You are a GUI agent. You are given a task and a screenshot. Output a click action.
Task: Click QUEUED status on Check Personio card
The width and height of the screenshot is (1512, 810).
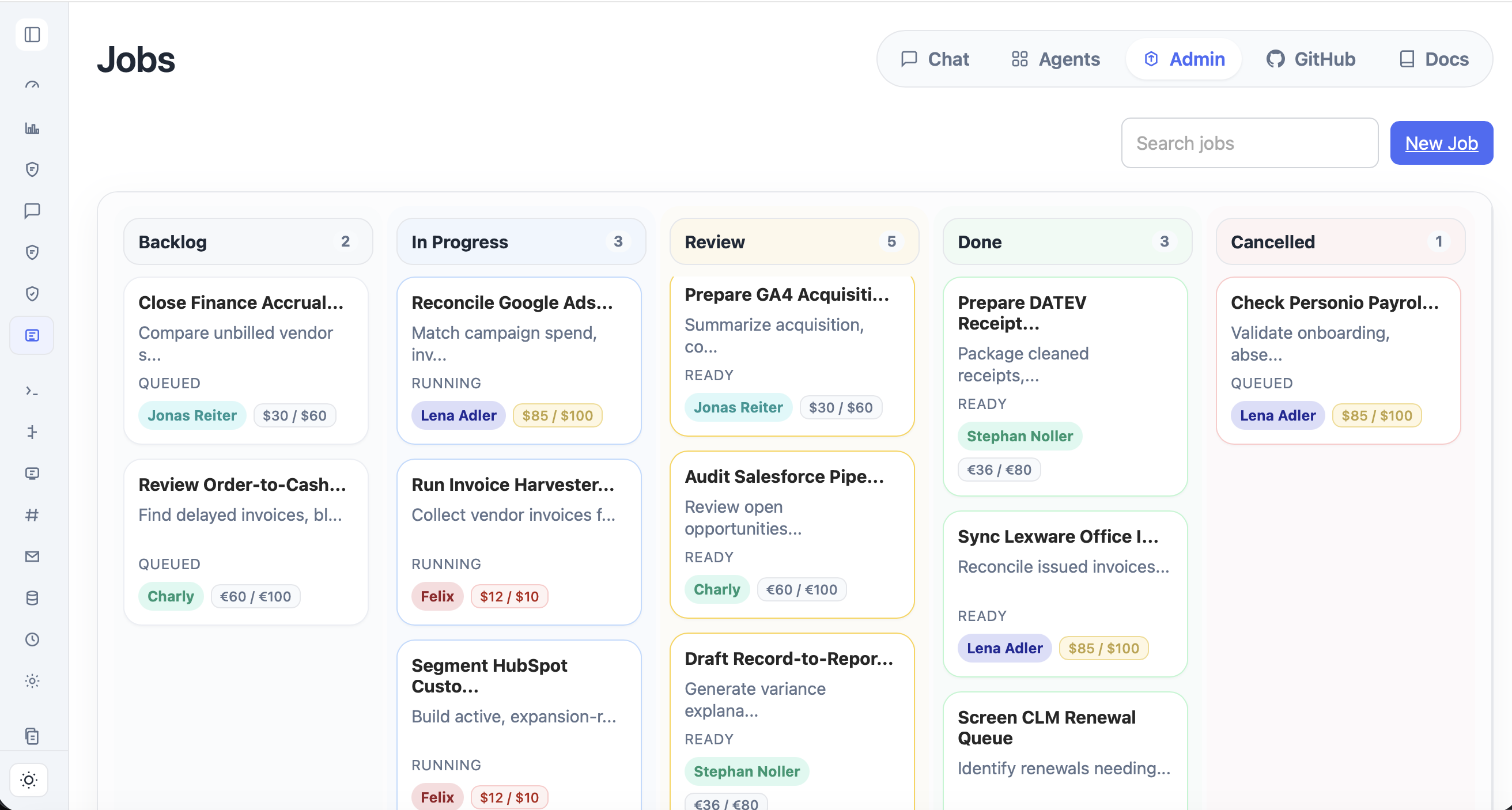[x=1261, y=383]
